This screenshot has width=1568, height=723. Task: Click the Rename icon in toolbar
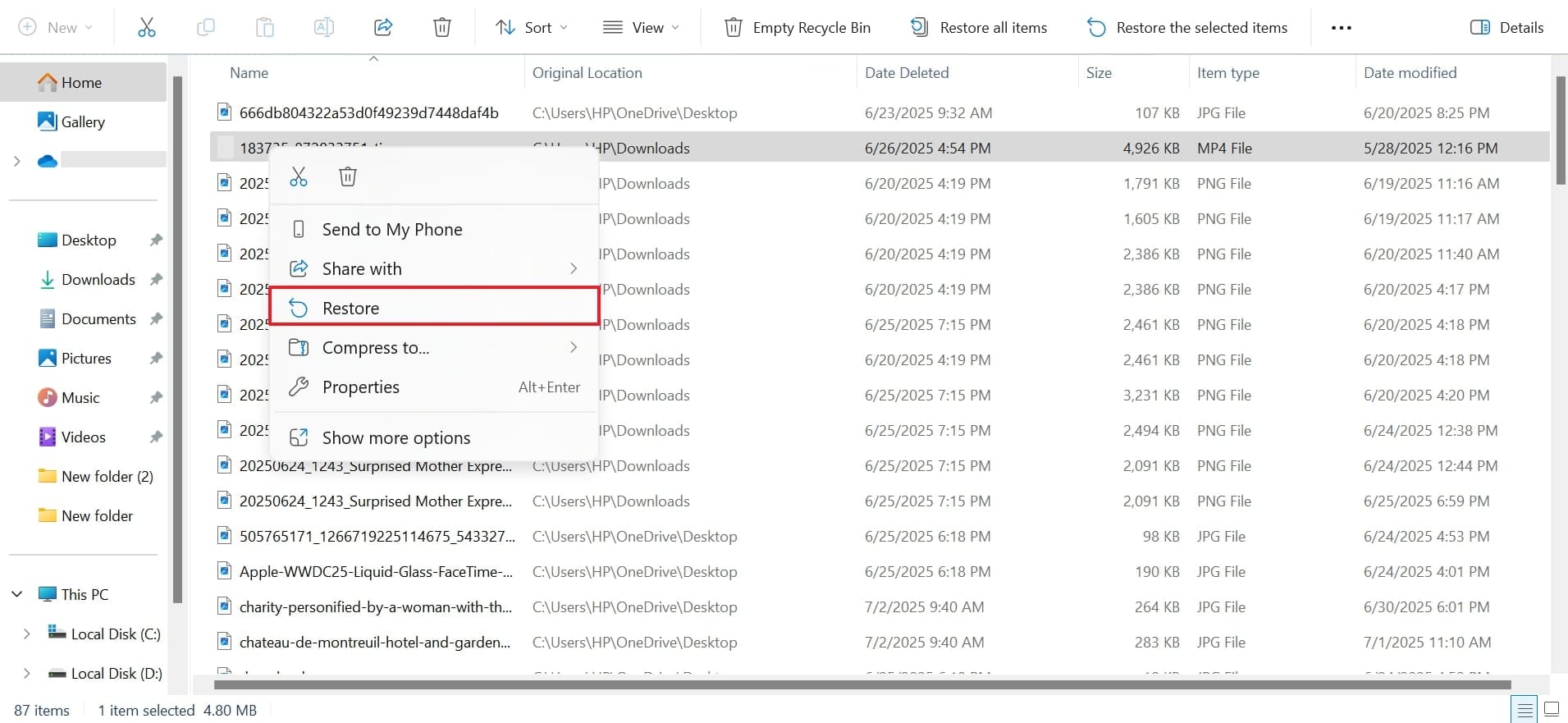click(x=324, y=28)
